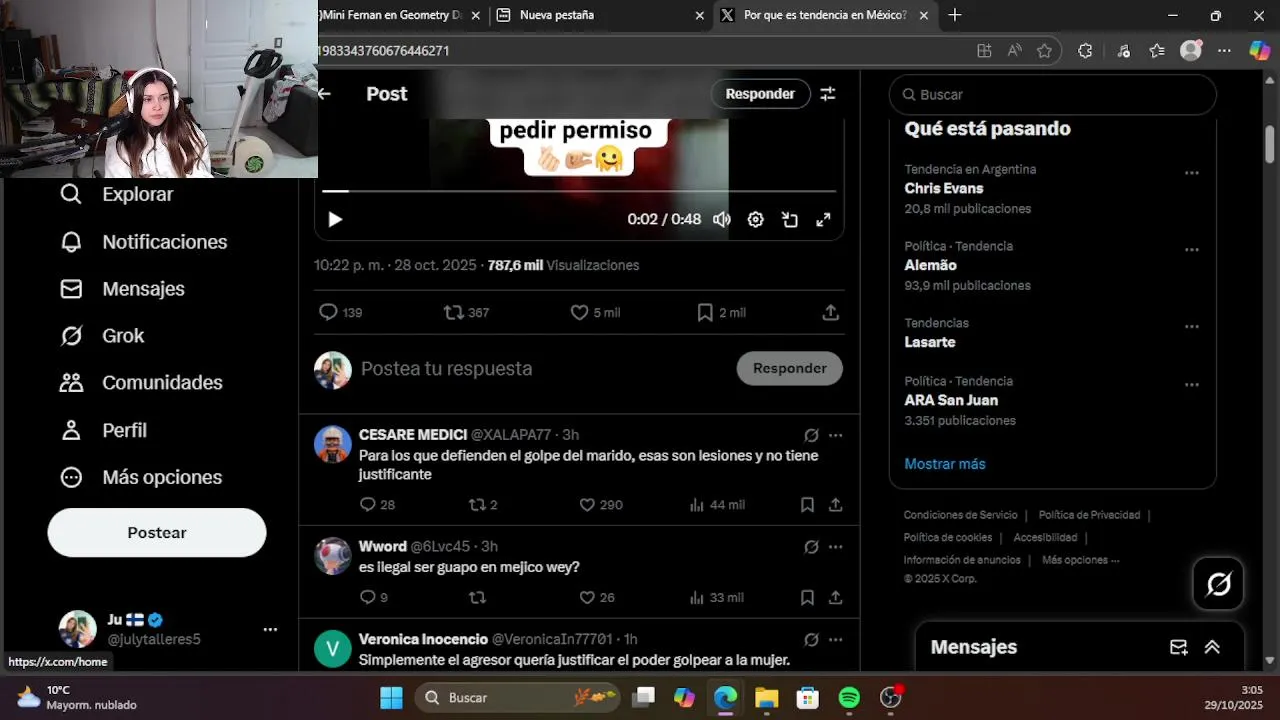Open options for Lasarte trend
The image size is (1280, 720).
(1191, 327)
